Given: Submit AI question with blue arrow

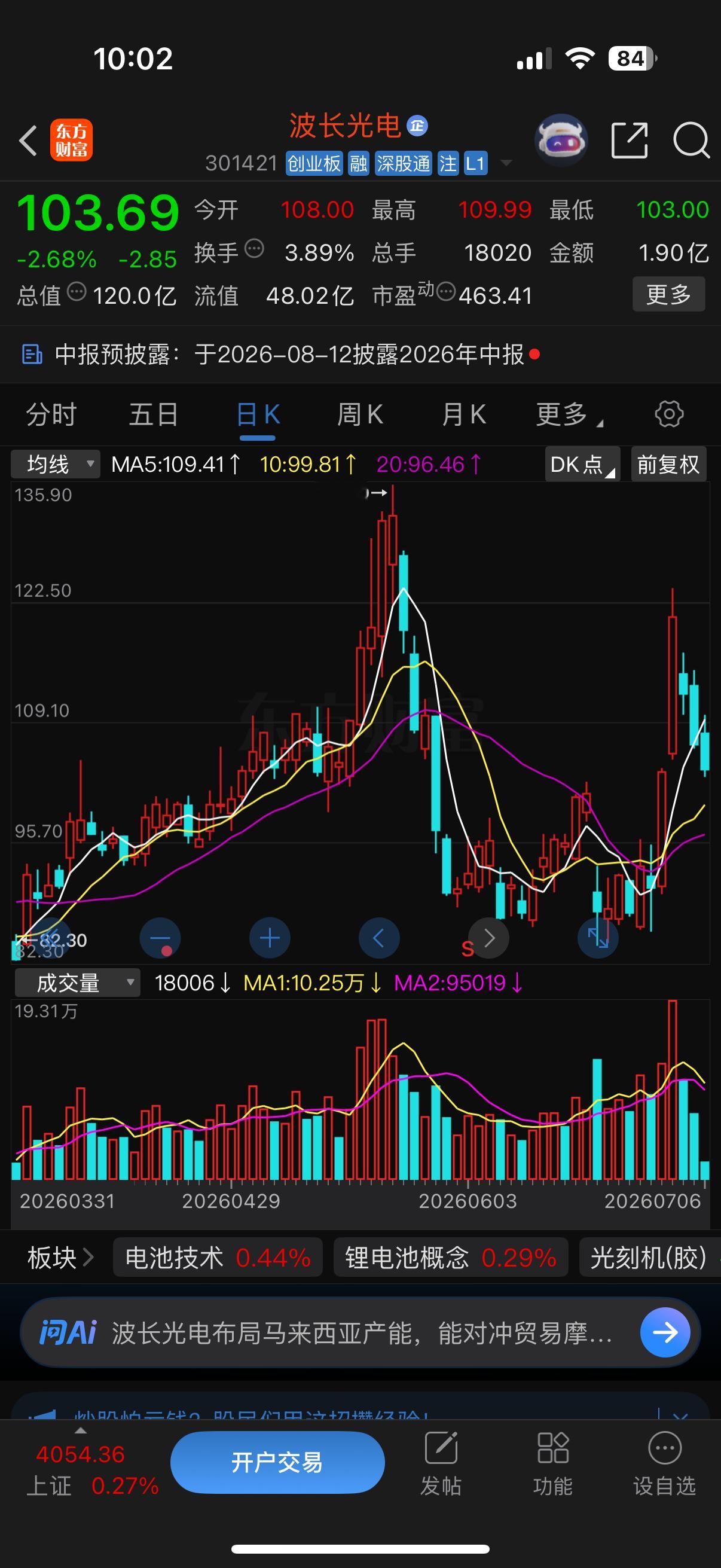Looking at the screenshot, I should pos(665,1332).
